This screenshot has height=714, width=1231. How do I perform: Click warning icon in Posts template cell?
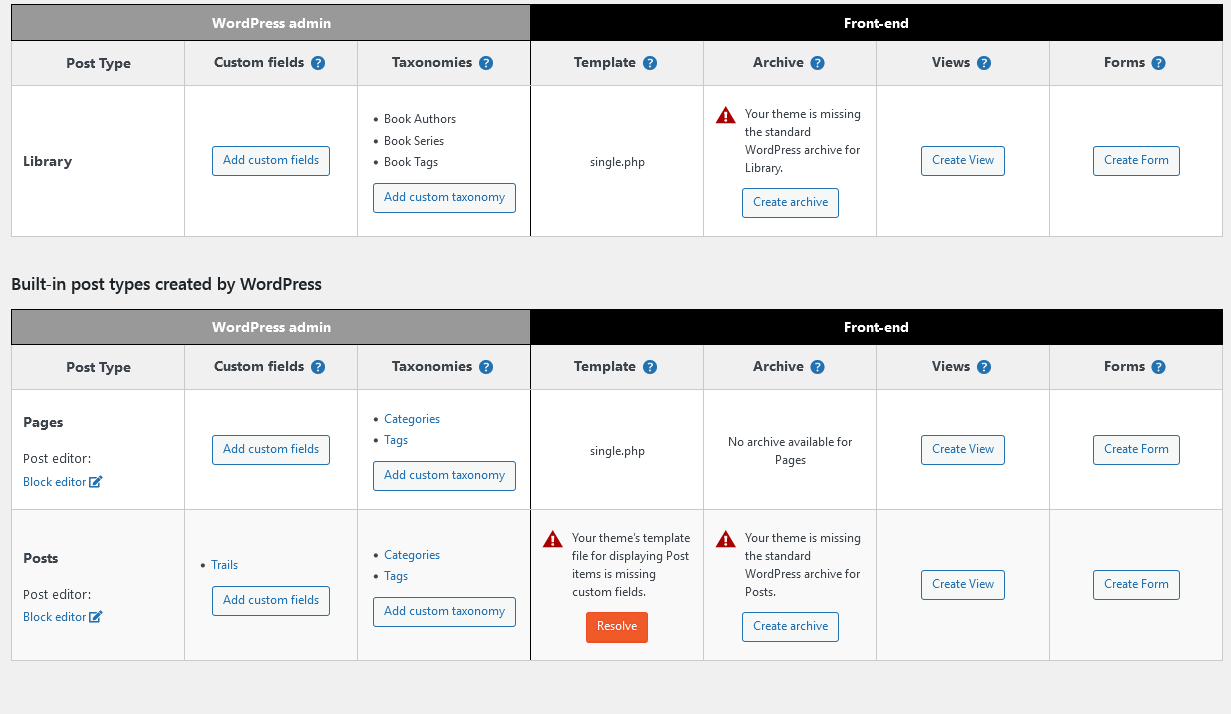(553, 539)
